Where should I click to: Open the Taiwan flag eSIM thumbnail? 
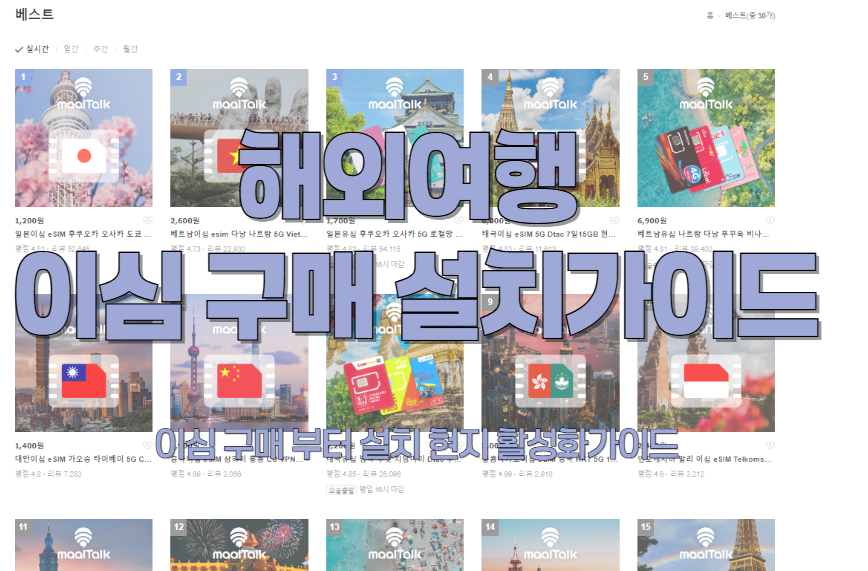click(x=84, y=363)
